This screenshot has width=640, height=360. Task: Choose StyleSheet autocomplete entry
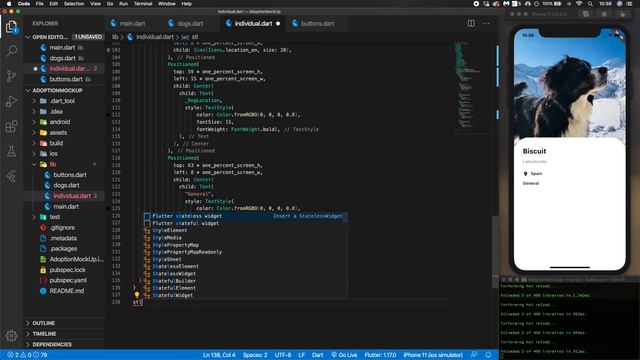coord(245,259)
